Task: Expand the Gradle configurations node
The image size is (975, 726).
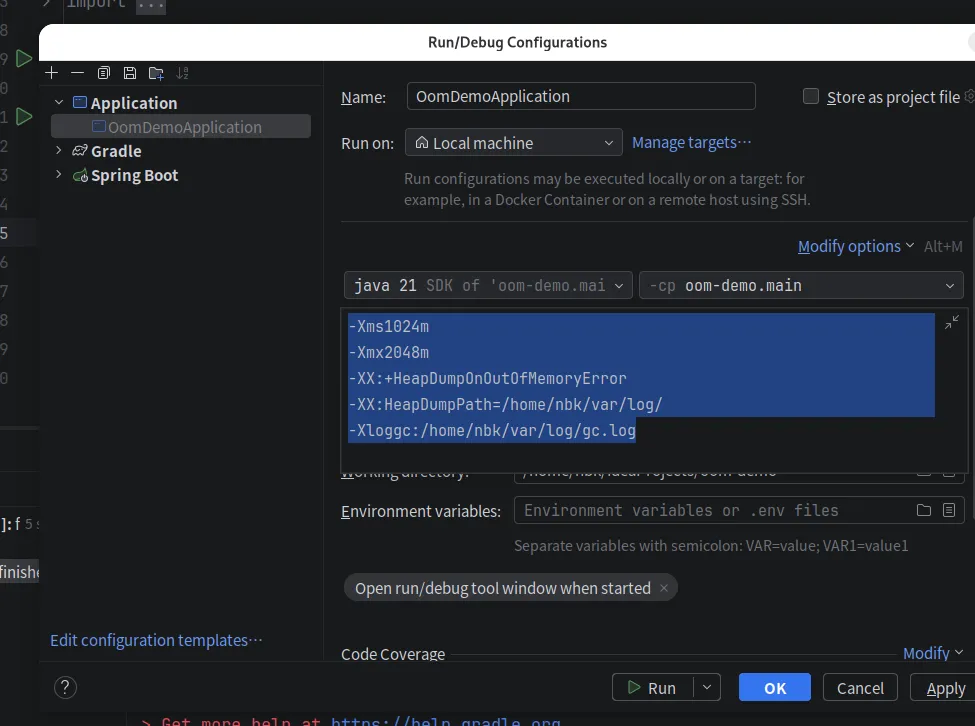Action: [x=59, y=151]
